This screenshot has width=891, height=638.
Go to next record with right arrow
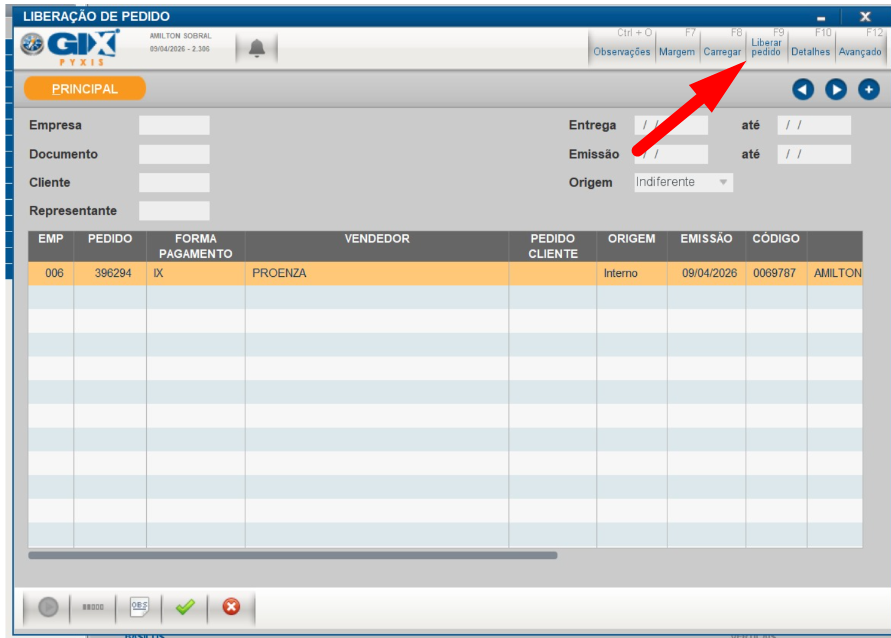(836, 90)
